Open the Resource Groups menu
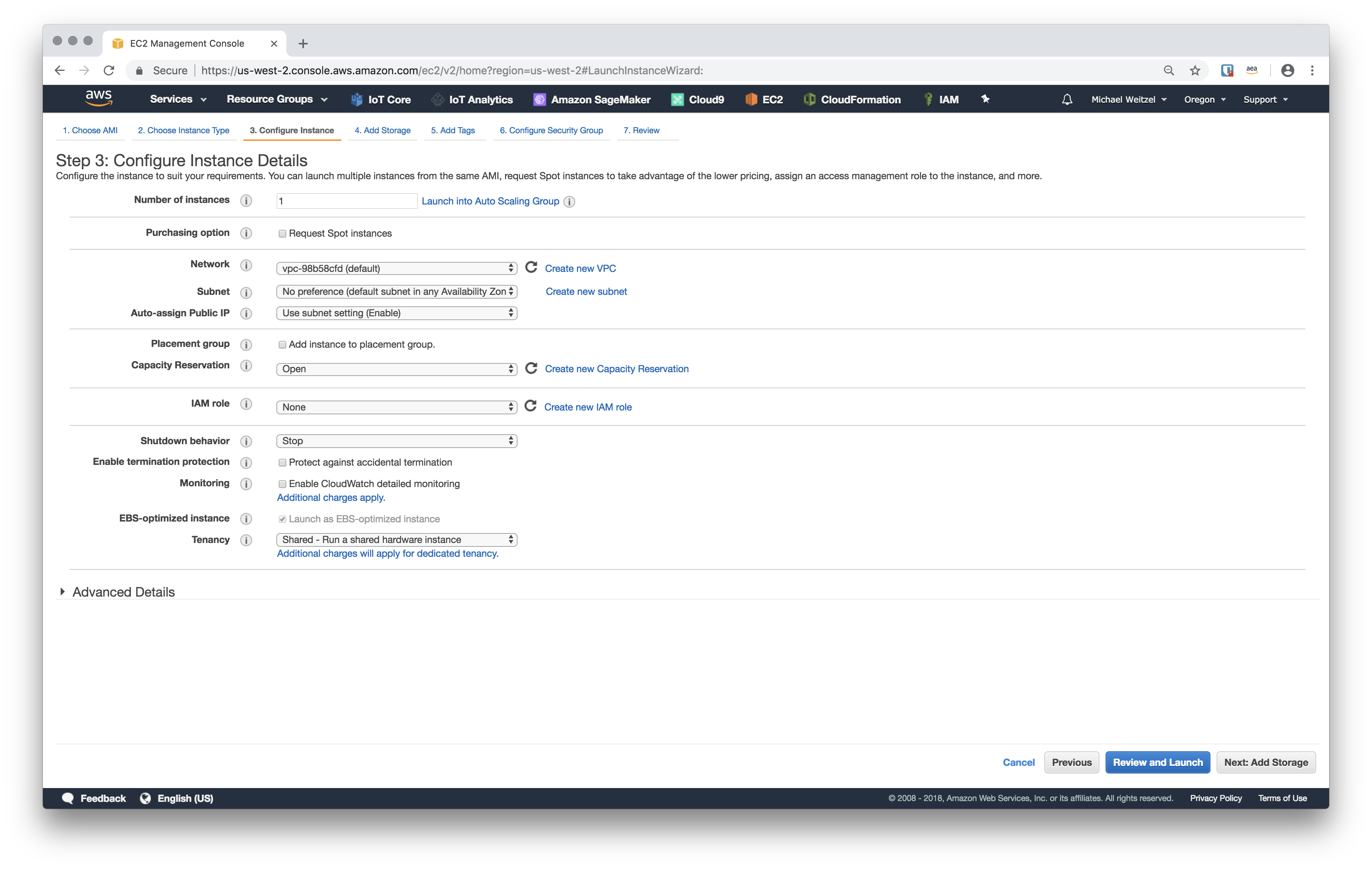The width and height of the screenshot is (1372, 870). pos(277,99)
